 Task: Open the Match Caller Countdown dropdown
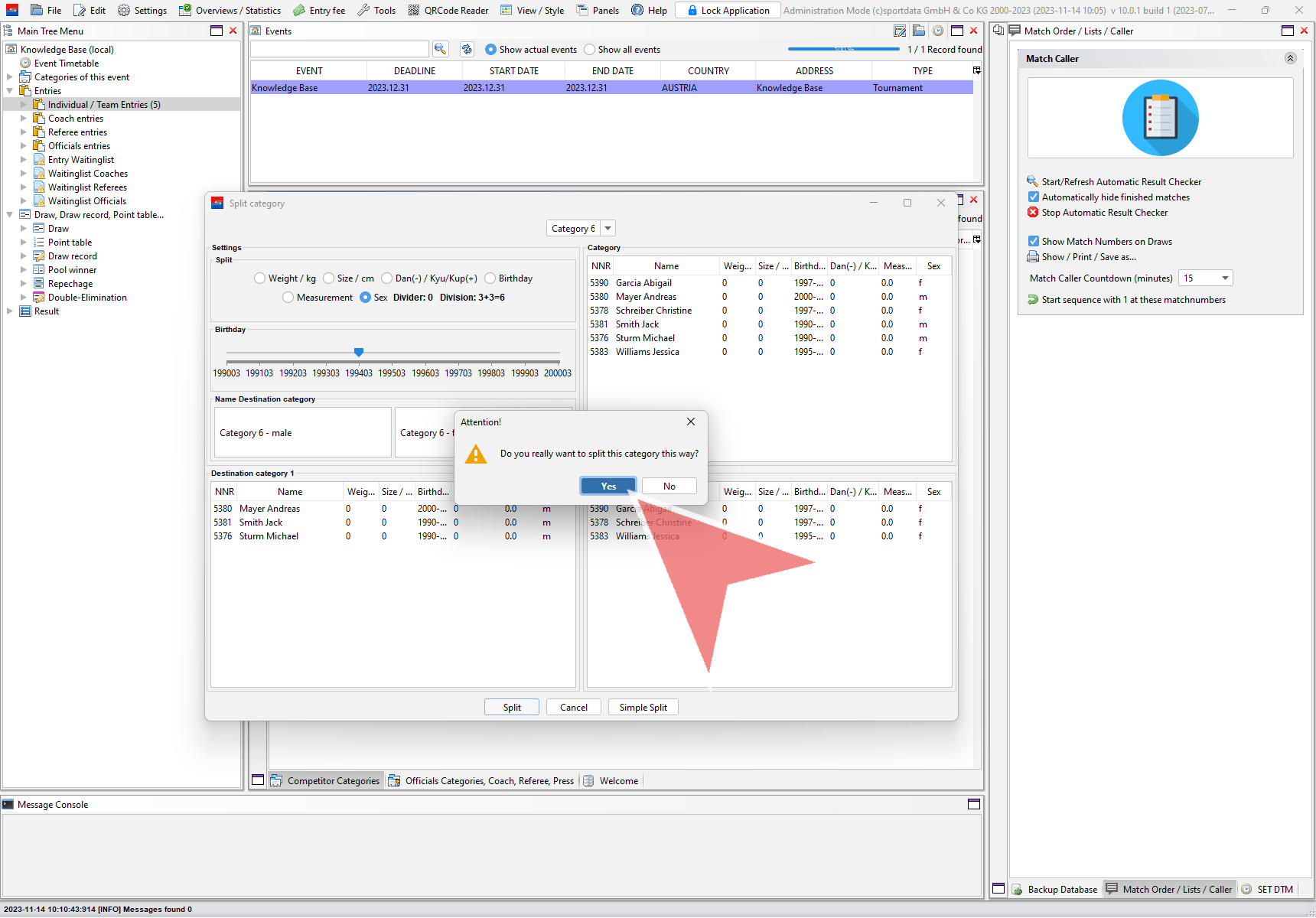(1225, 278)
